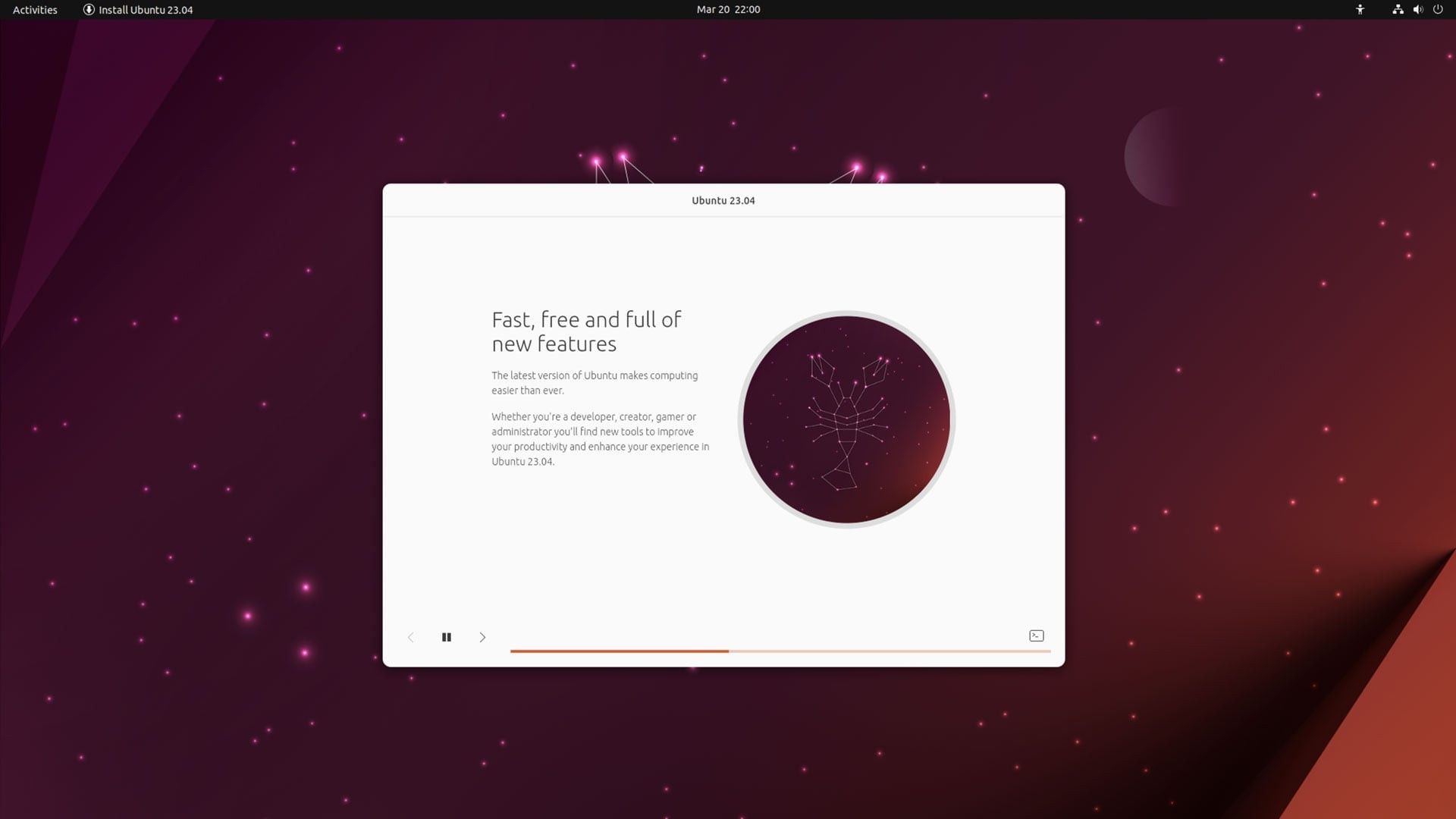
Task: Open the installer log terminal icon
Action: pos(1036,635)
